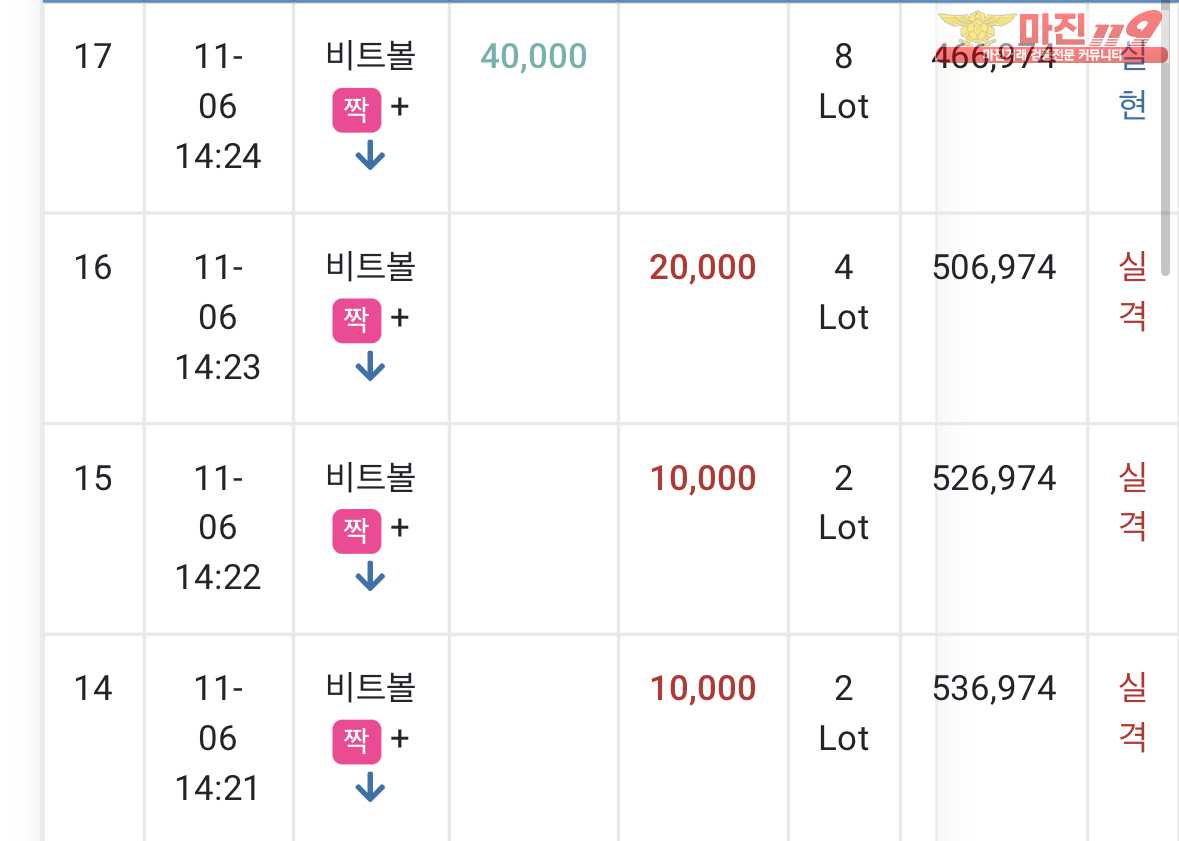Click the red 20,000 amount in row 16

702,268
